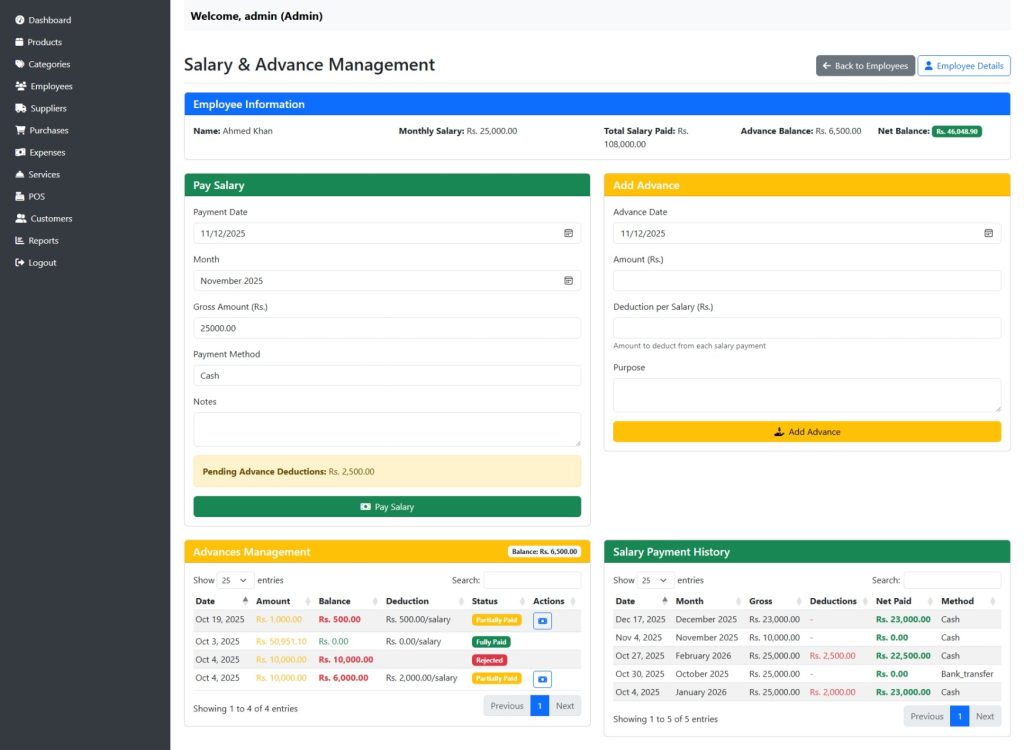Screen dimensions: 1024x750
Task: Click the calendar icon in Payment Date field
Action: (568, 233)
